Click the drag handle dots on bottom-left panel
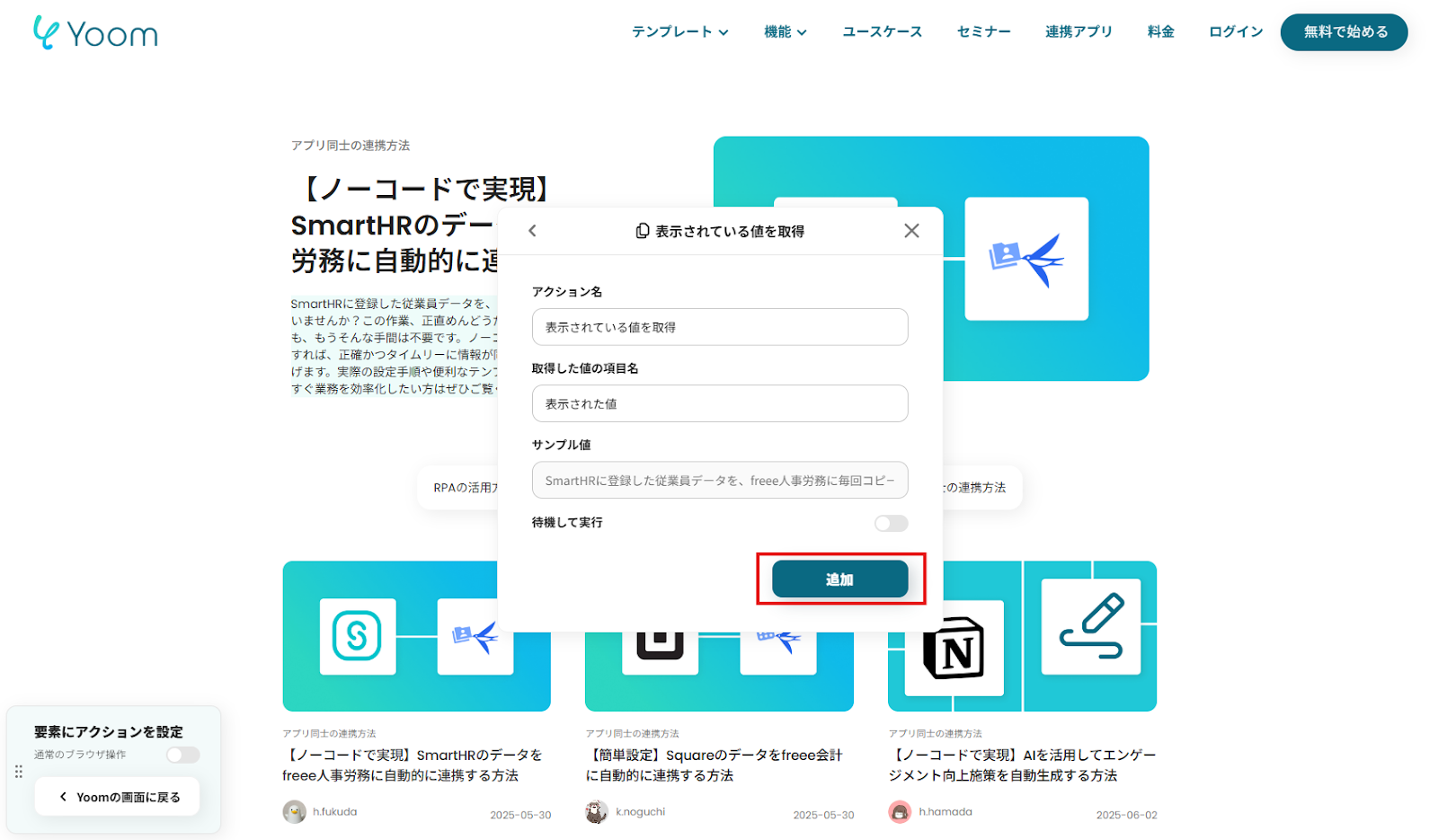 pos(19,772)
